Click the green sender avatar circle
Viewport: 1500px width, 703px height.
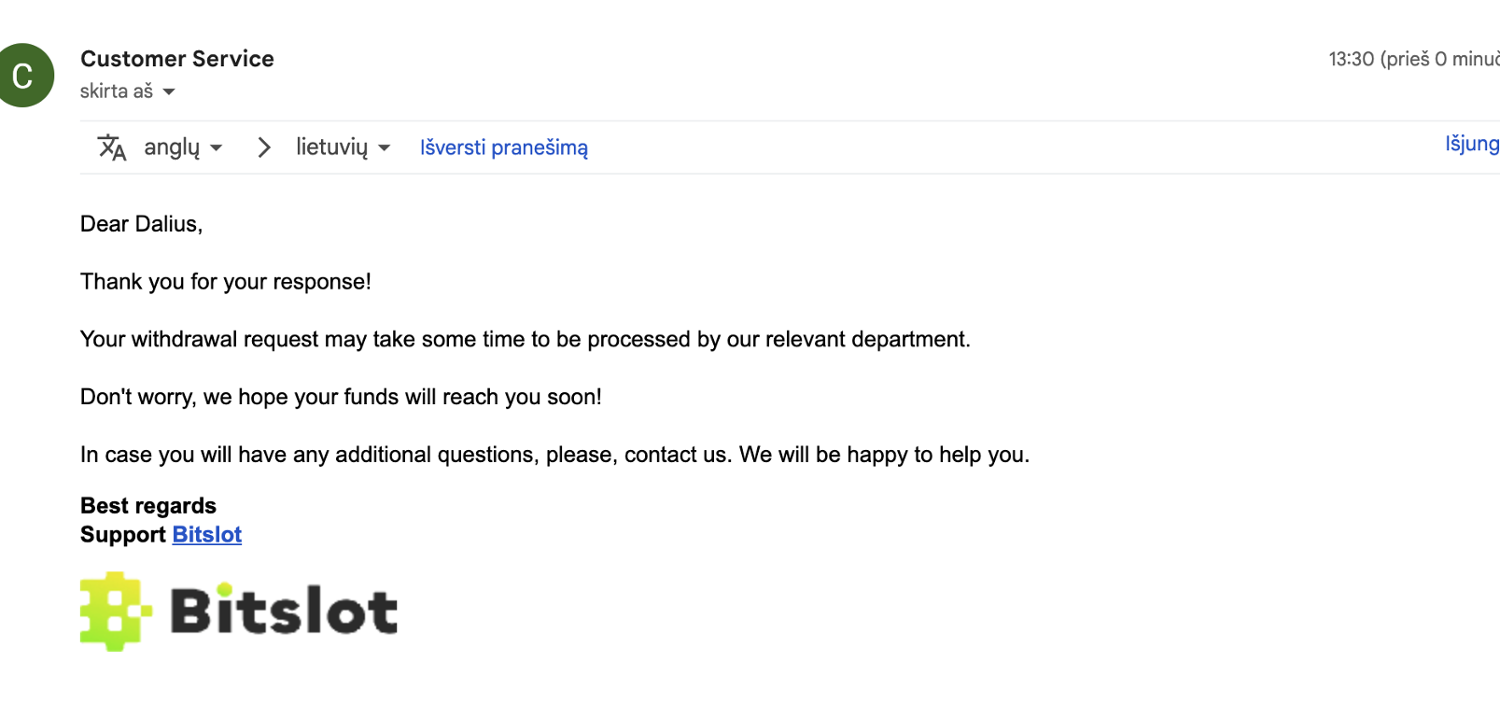click(x=23, y=75)
